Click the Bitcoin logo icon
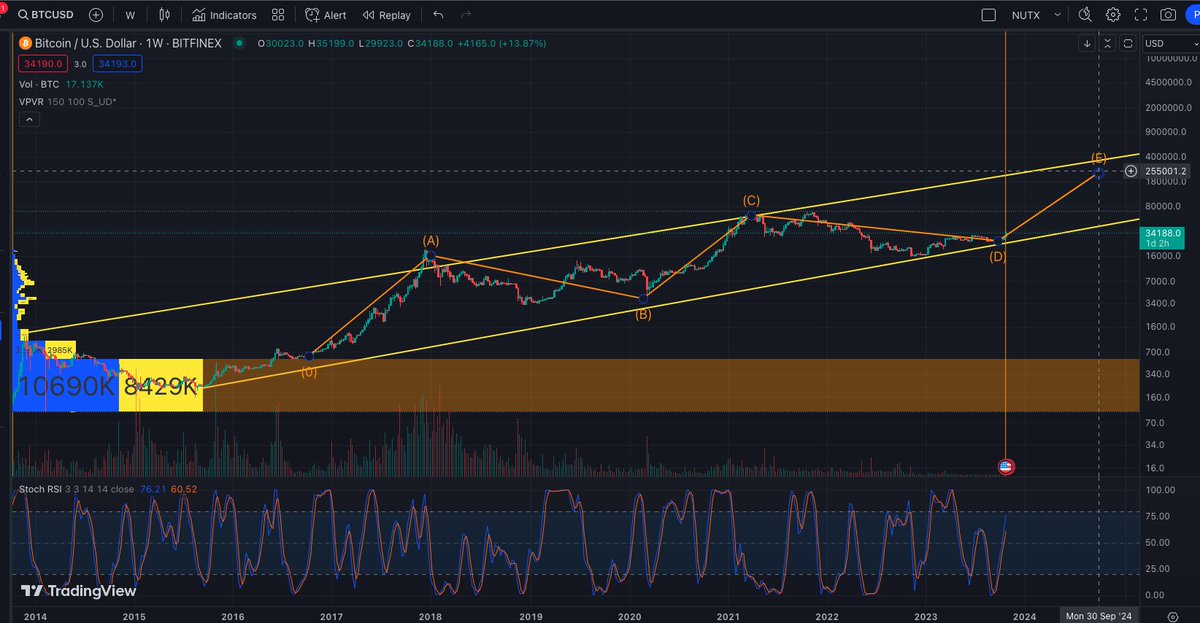The image size is (1200, 623). click(26, 43)
